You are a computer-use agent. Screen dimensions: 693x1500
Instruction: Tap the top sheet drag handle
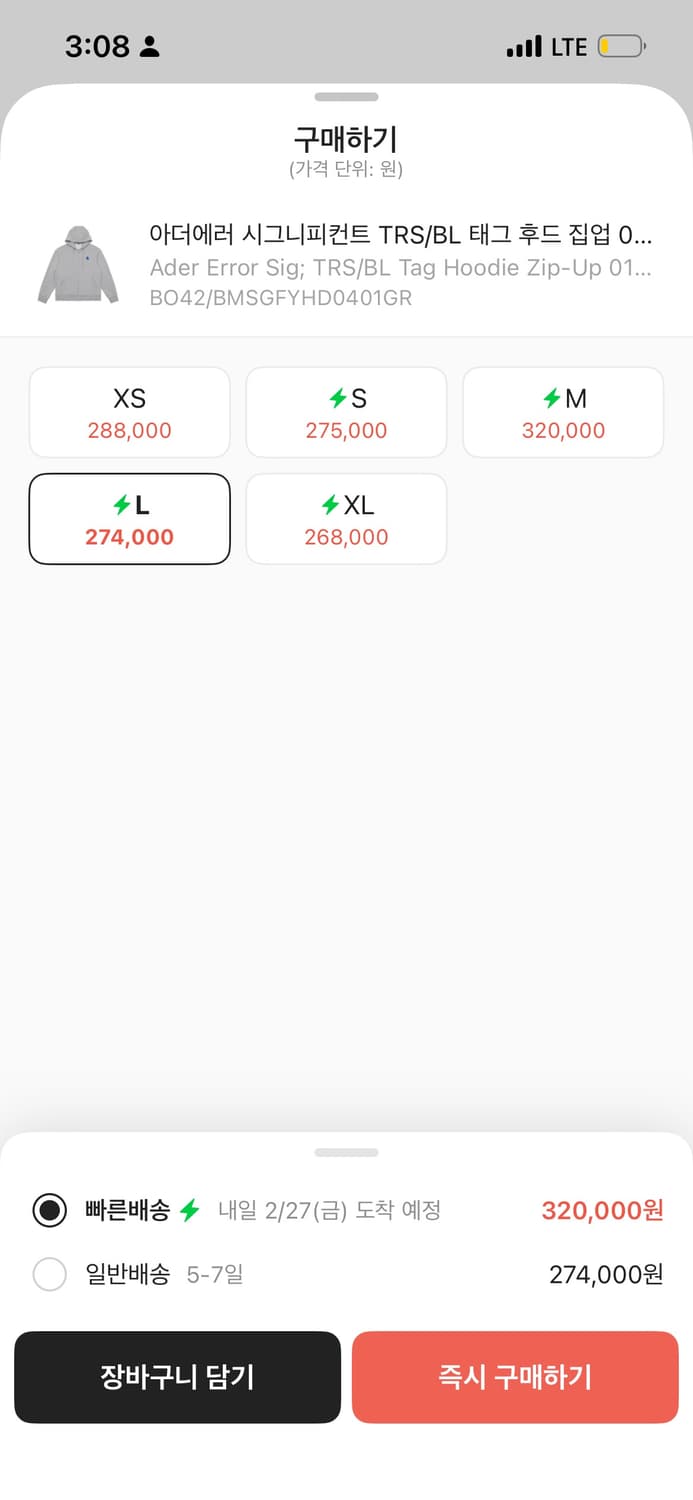[x=346, y=97]
